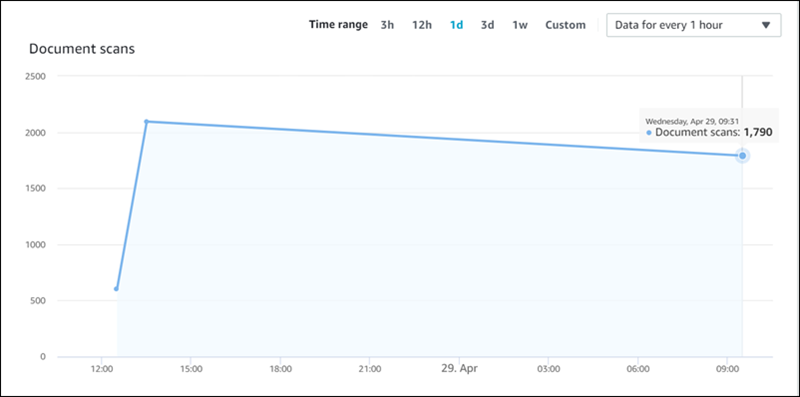Set time range to 1w

click(x=520, y=25)
